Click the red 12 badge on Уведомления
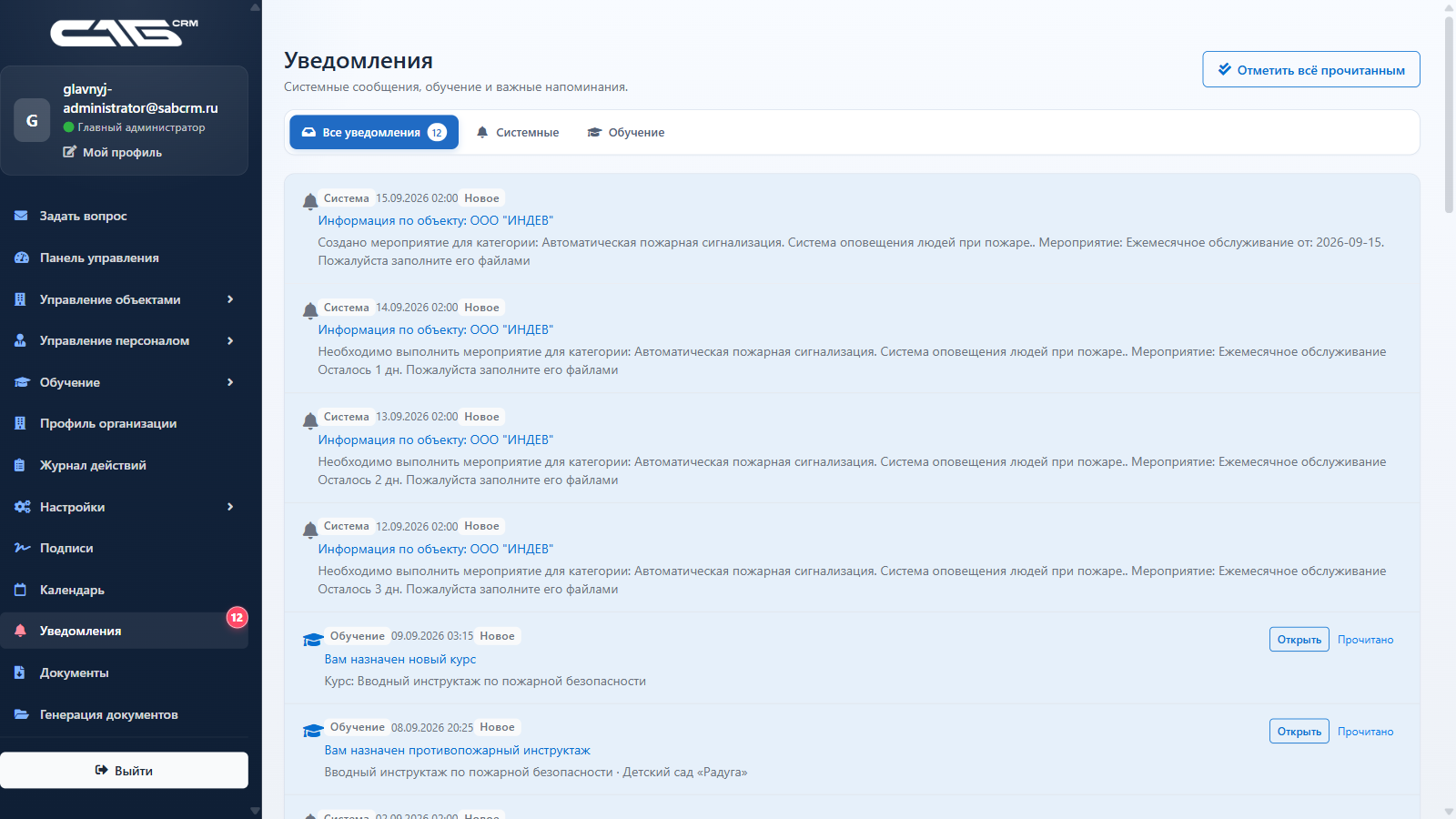Viewport: 1456px width, 819px height. click(x=237, y=617)
